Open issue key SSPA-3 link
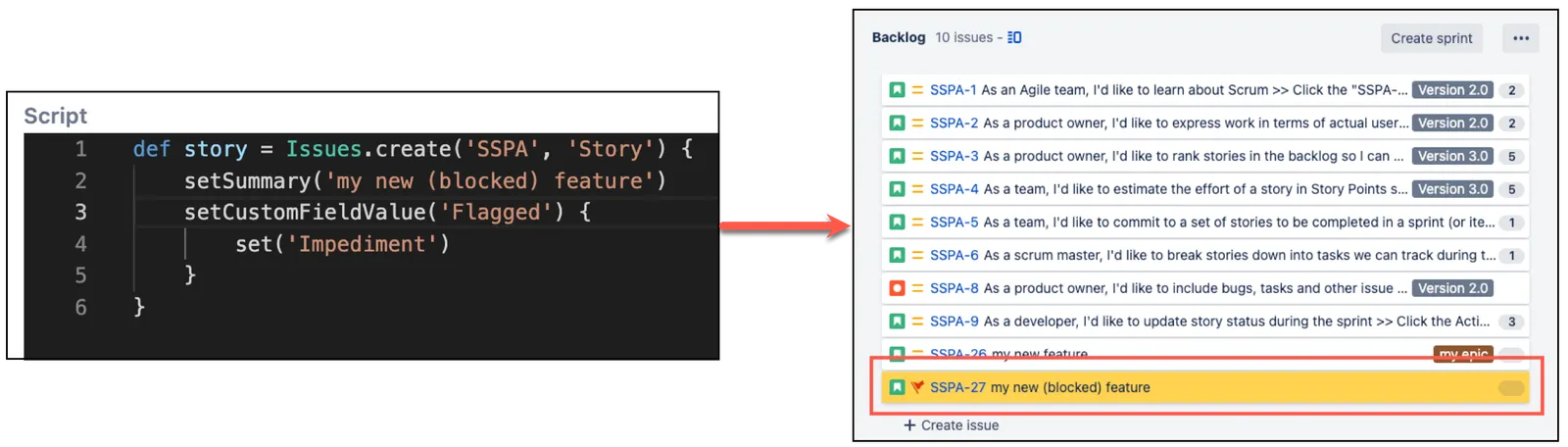The height and width of the screenshot is (447, 1568). (x=954, y=156)
